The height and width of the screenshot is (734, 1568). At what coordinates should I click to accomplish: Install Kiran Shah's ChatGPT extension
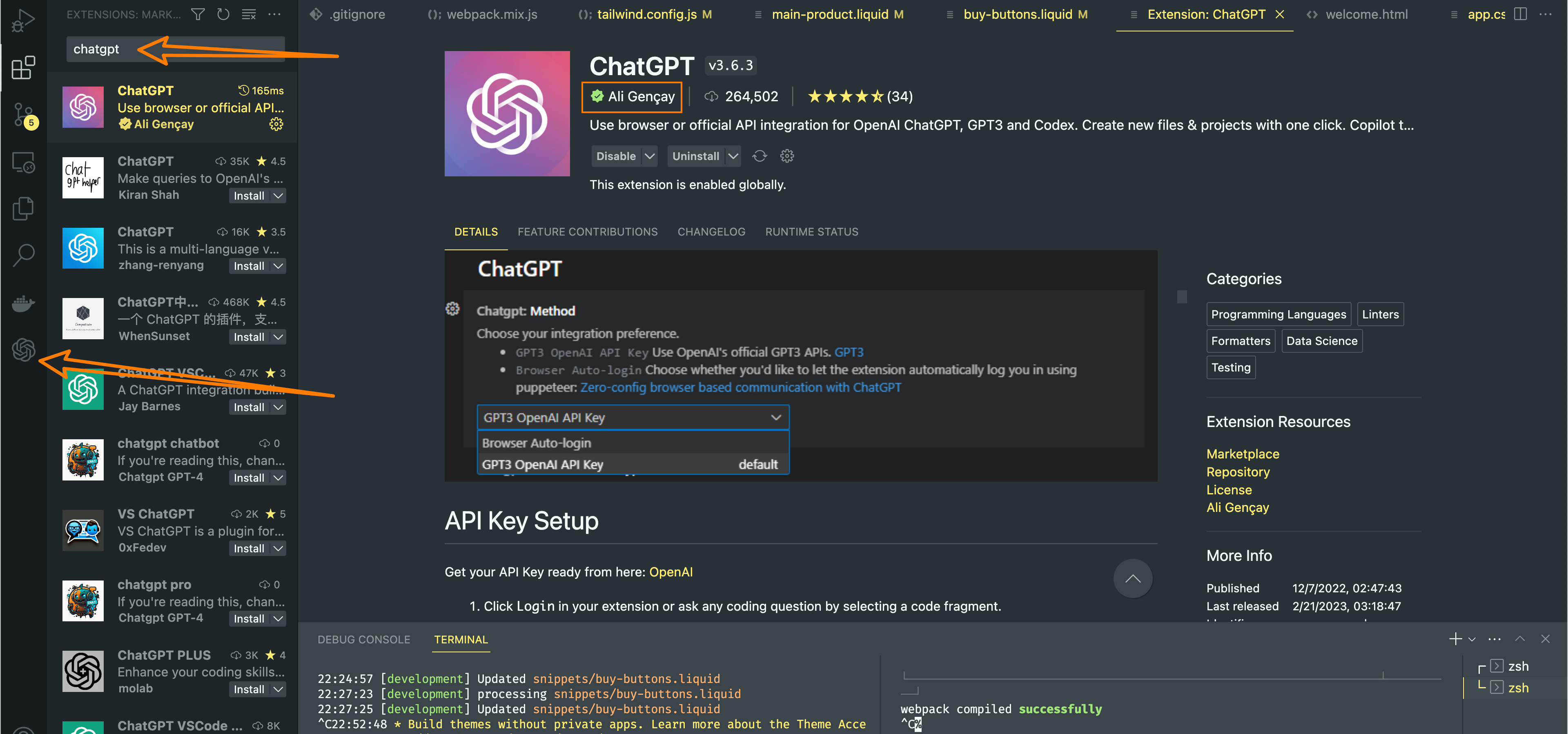[x=249, y=196]
